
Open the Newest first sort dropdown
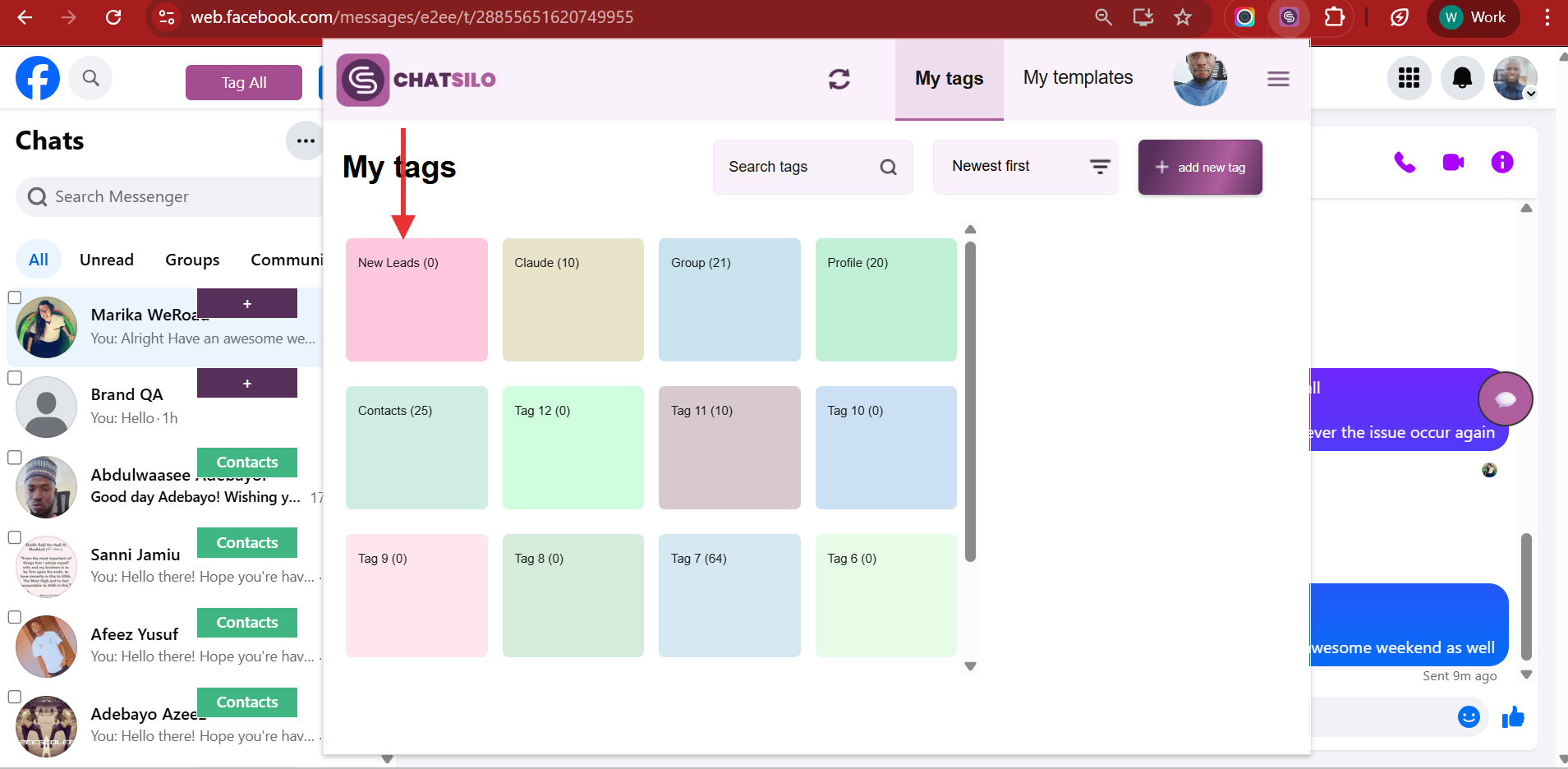(x=1025, y=167)
